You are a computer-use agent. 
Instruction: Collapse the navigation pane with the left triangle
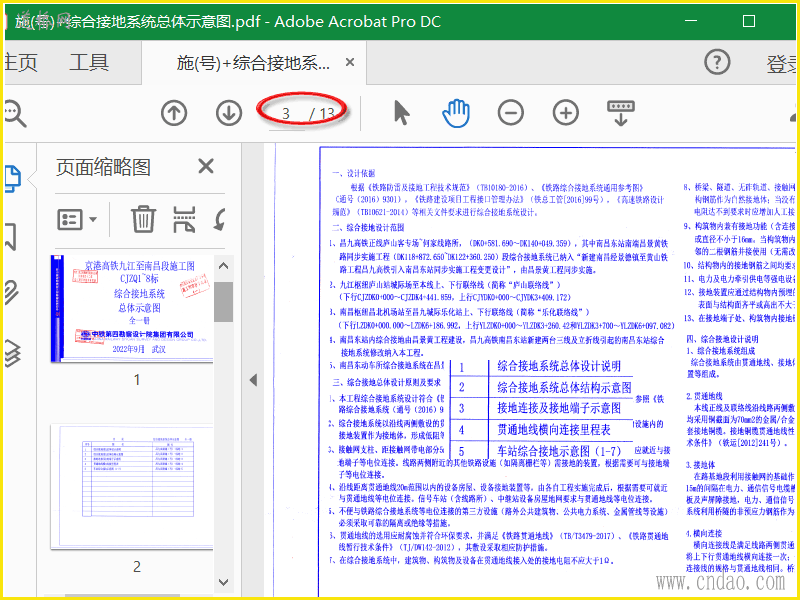pos(253,380)
